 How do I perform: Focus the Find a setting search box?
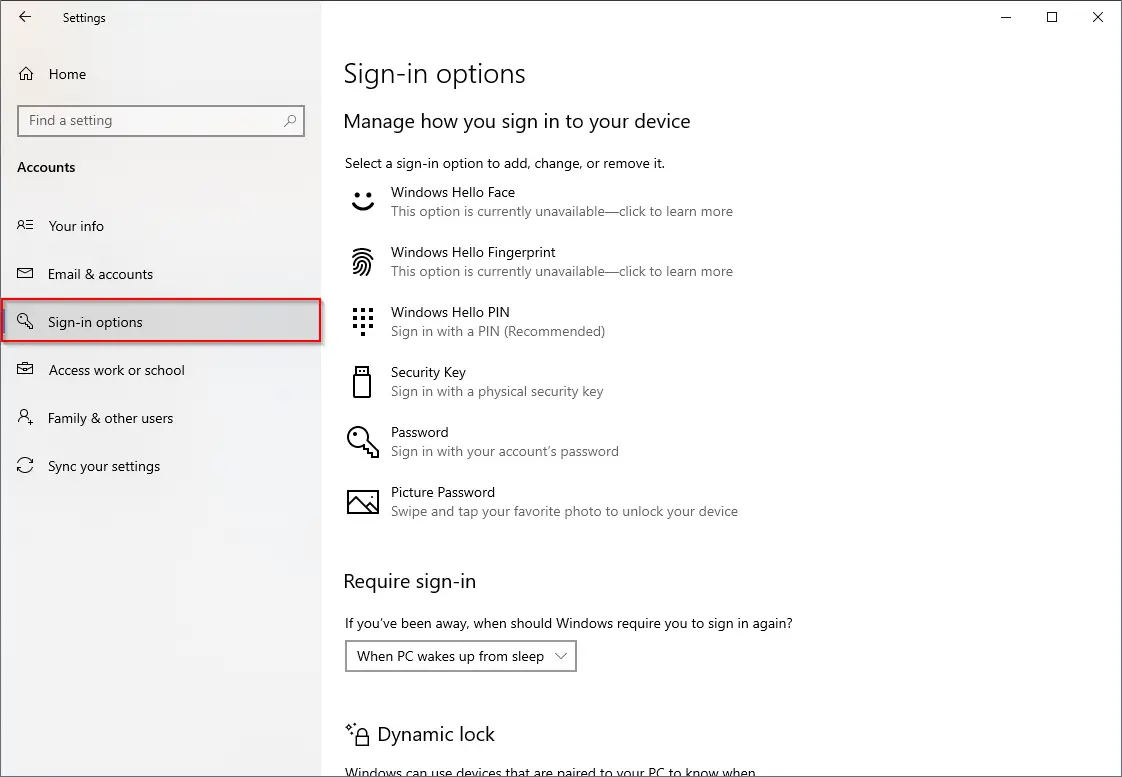161,121
